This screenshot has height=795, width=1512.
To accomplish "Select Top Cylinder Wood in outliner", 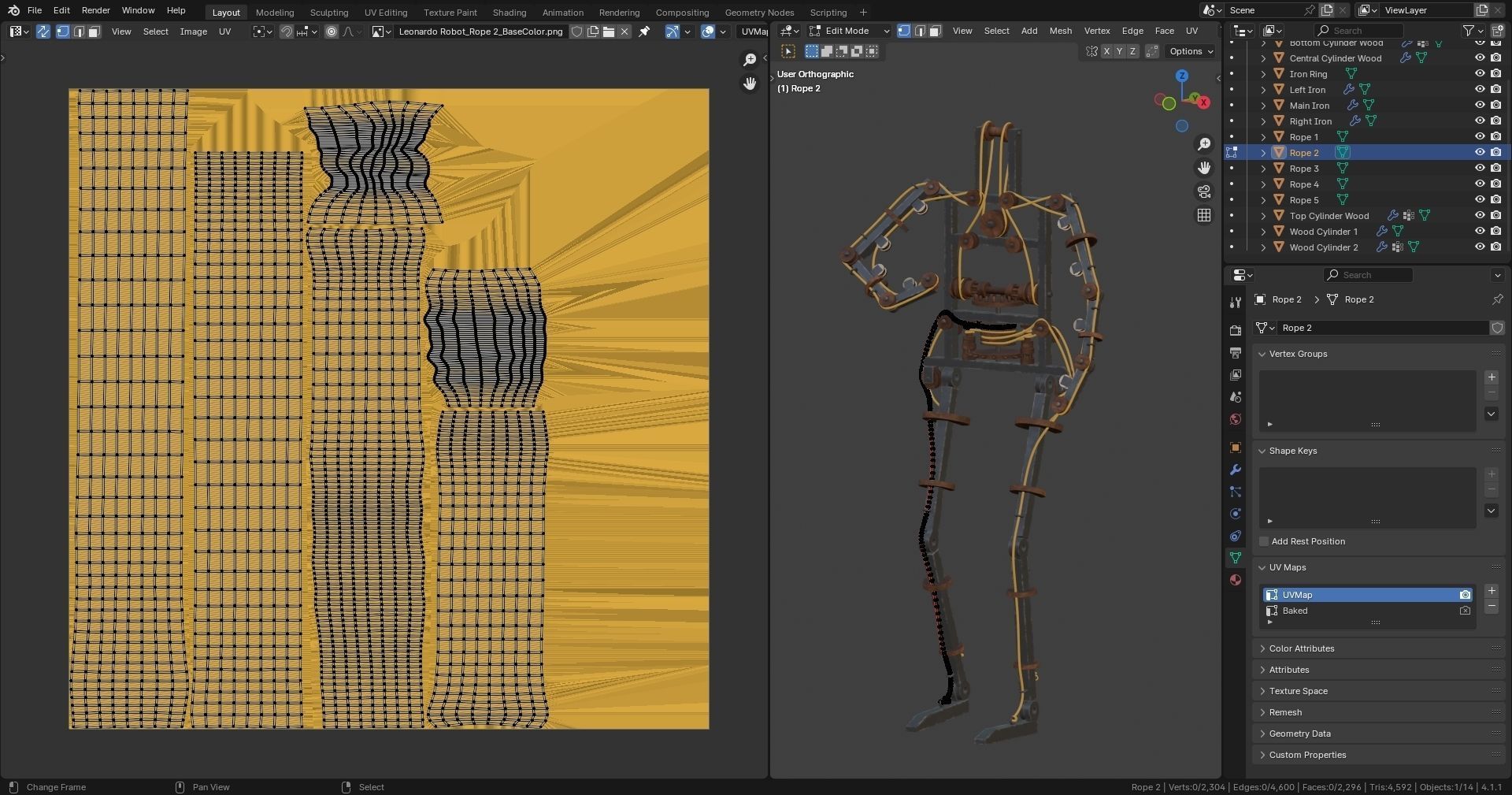I will click(1329, 216).
